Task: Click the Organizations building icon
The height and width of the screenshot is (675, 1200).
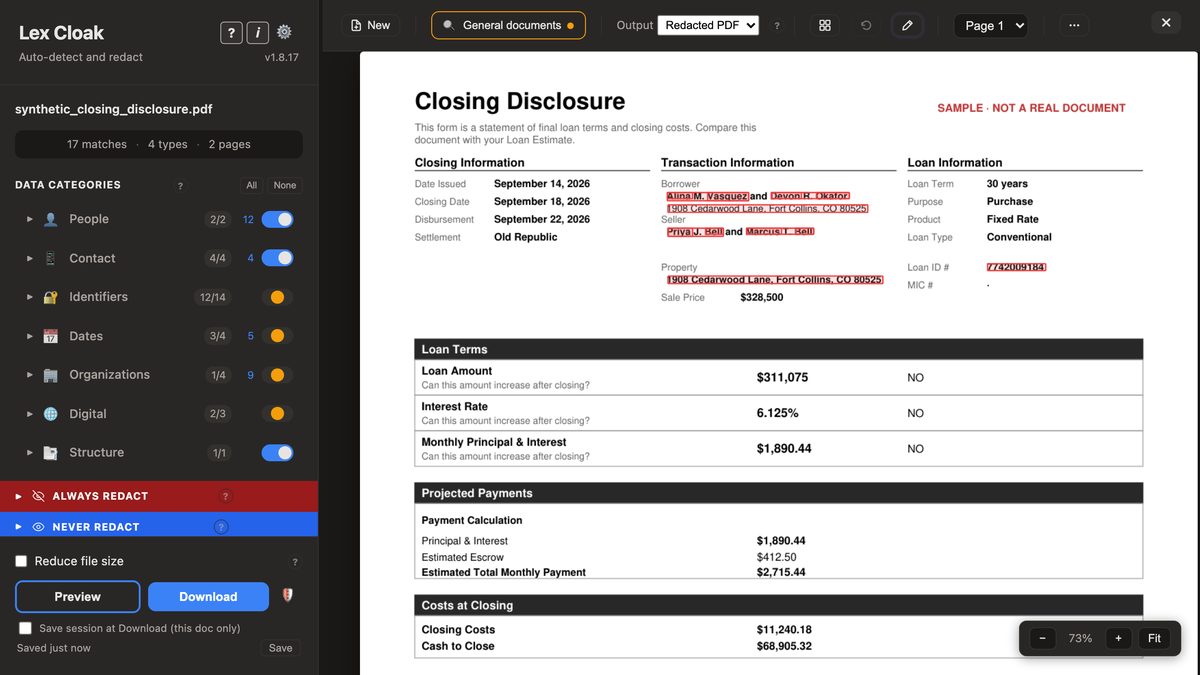Action: pyautogui.click(x=51, y=375)
